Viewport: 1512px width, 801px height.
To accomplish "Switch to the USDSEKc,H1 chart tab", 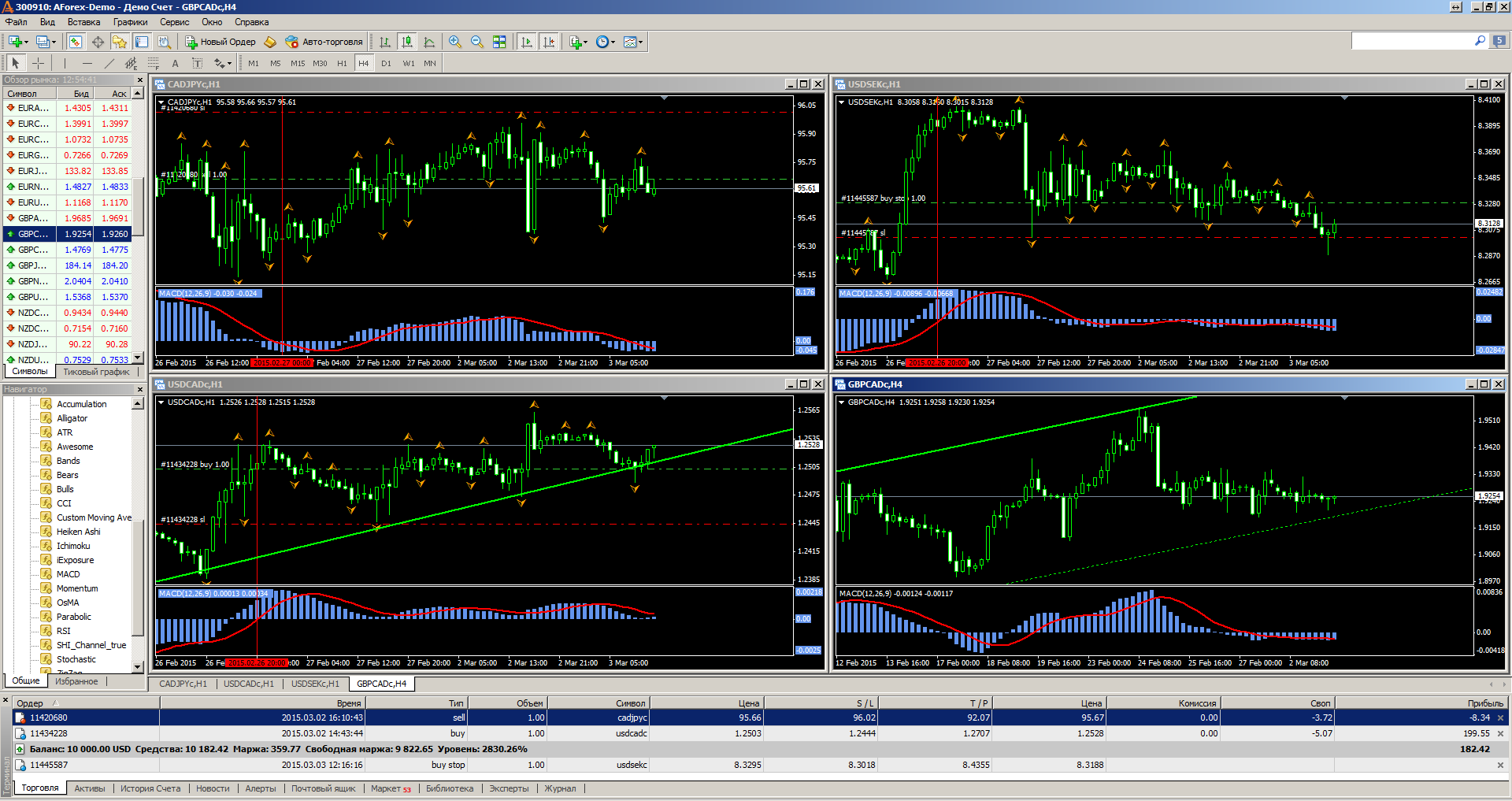I will 315,684.
